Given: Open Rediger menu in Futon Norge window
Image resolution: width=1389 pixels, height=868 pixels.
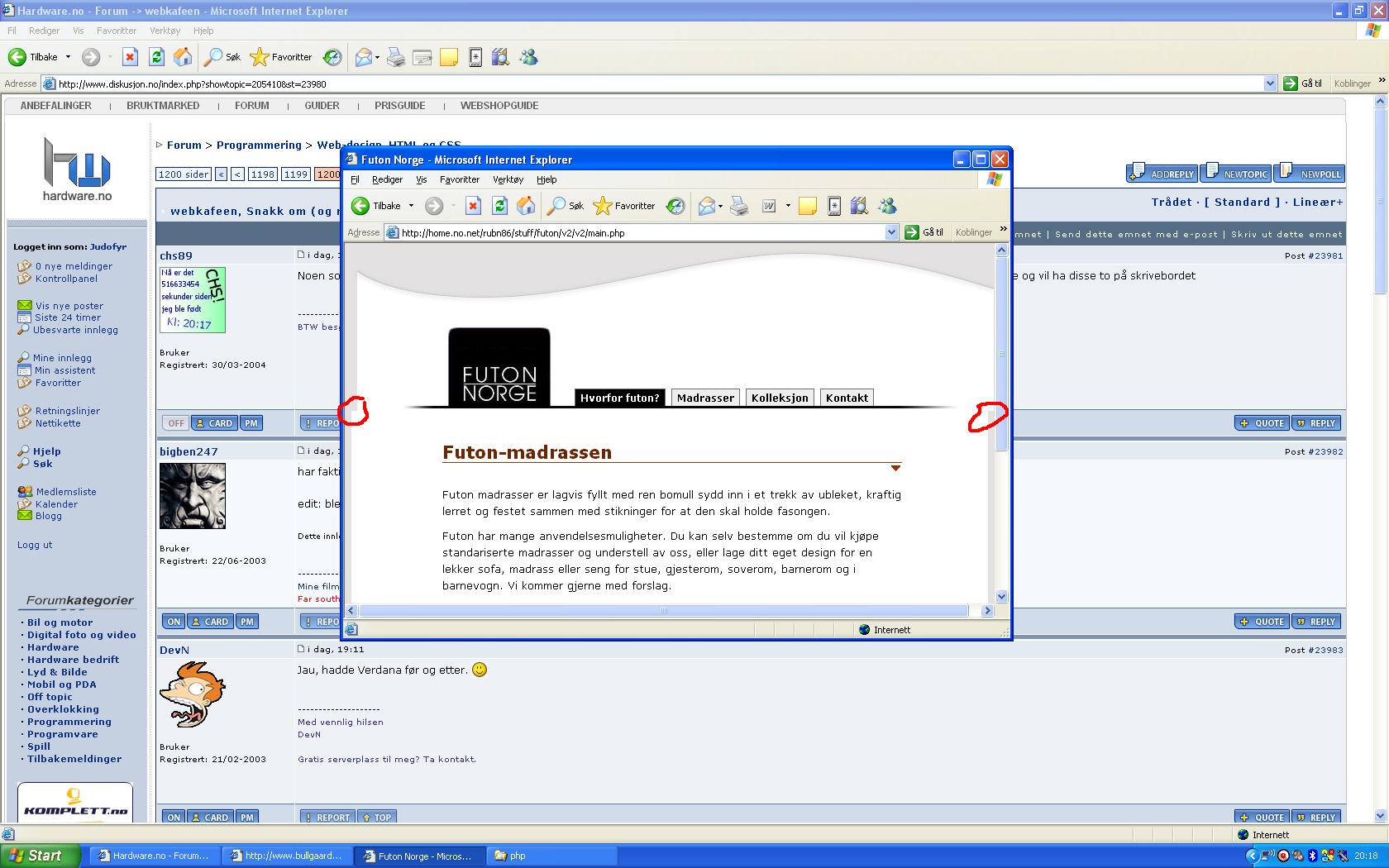Looking at the screenshot, I should coord(387,179).
